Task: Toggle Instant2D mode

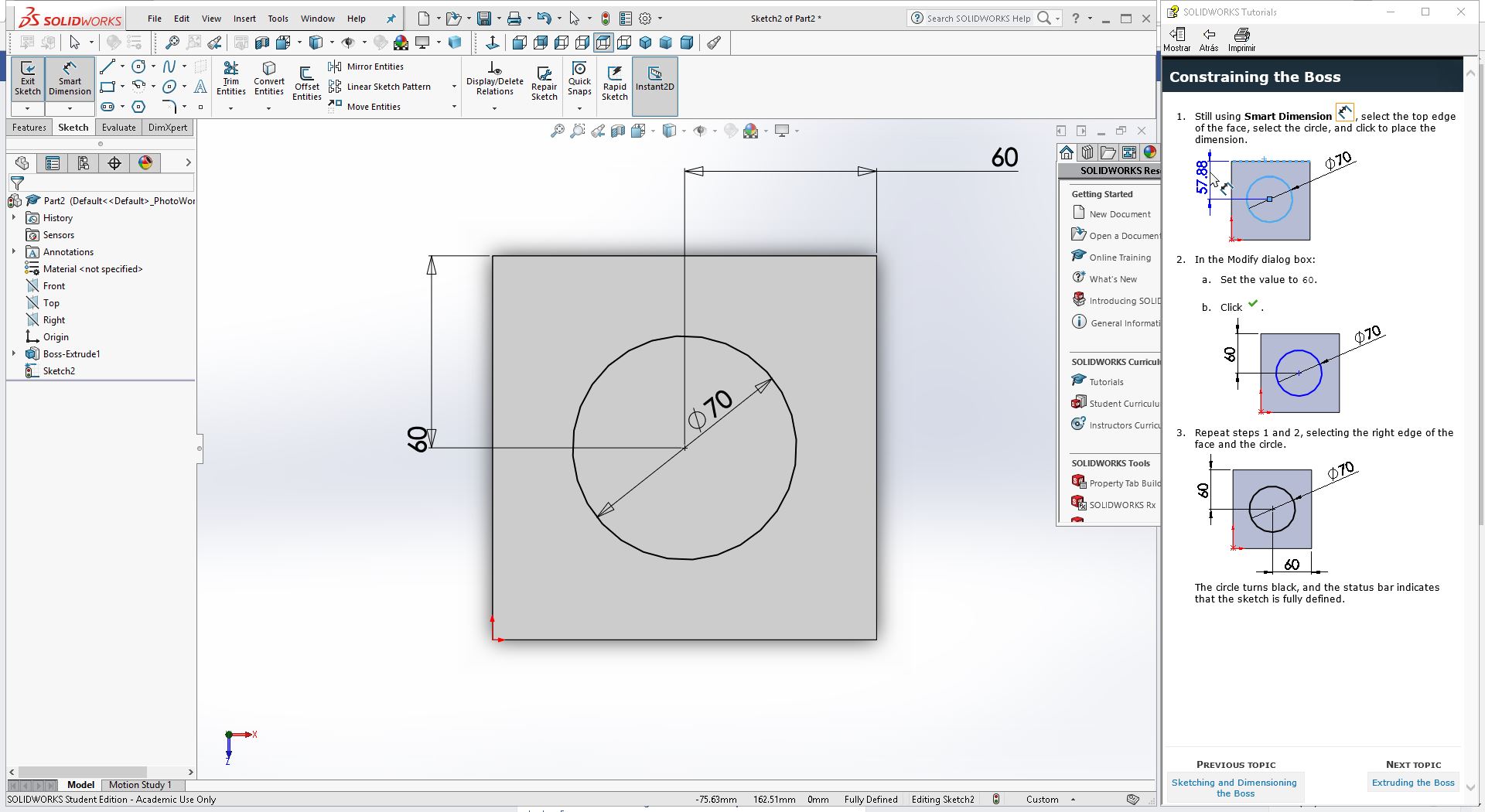Action: pos(654,78)
